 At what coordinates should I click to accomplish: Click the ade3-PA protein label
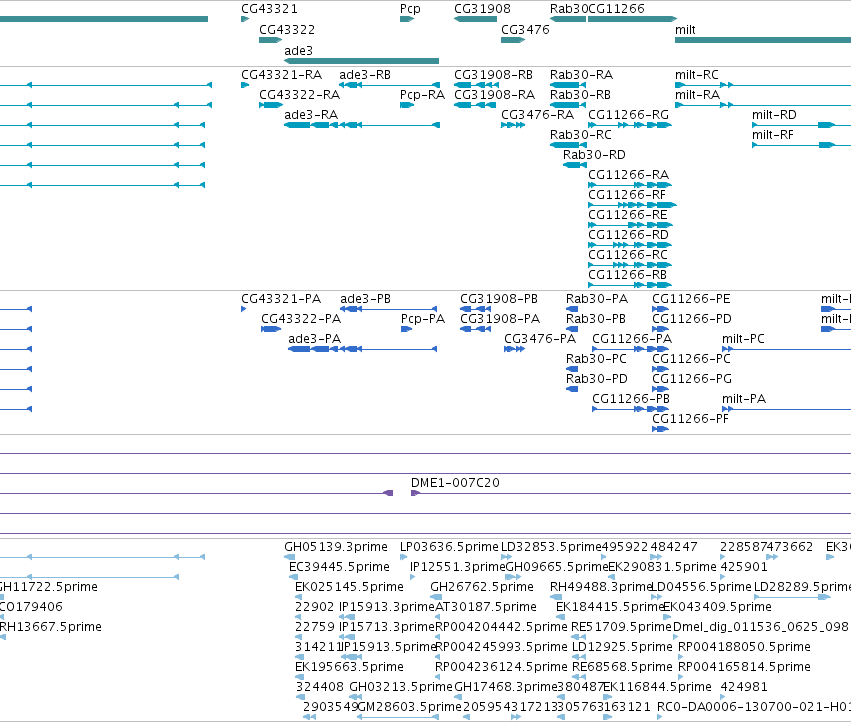[315, 339]
